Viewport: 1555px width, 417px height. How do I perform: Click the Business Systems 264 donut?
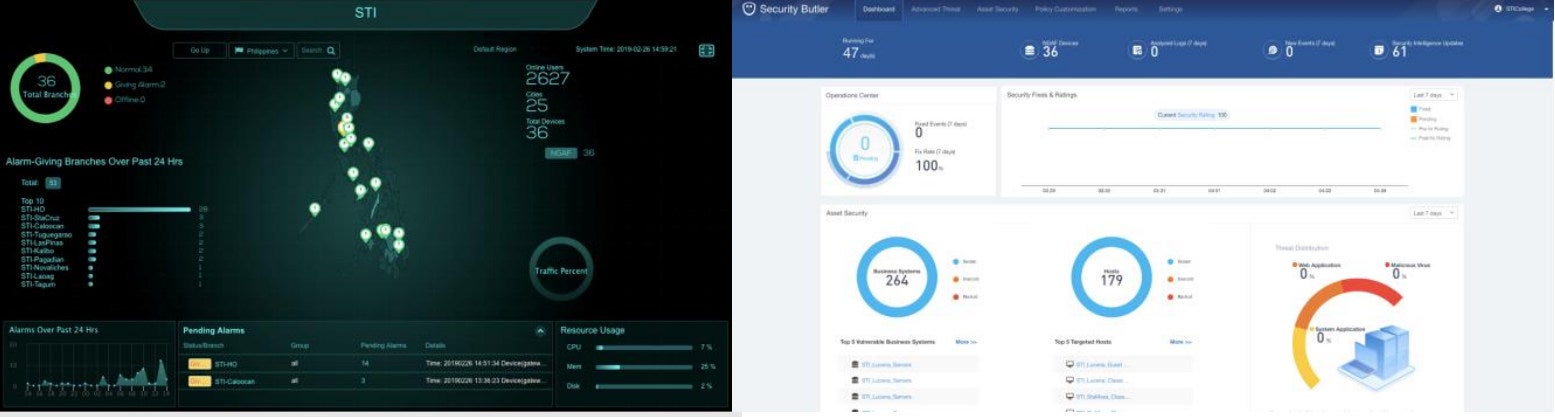(897, 277)
